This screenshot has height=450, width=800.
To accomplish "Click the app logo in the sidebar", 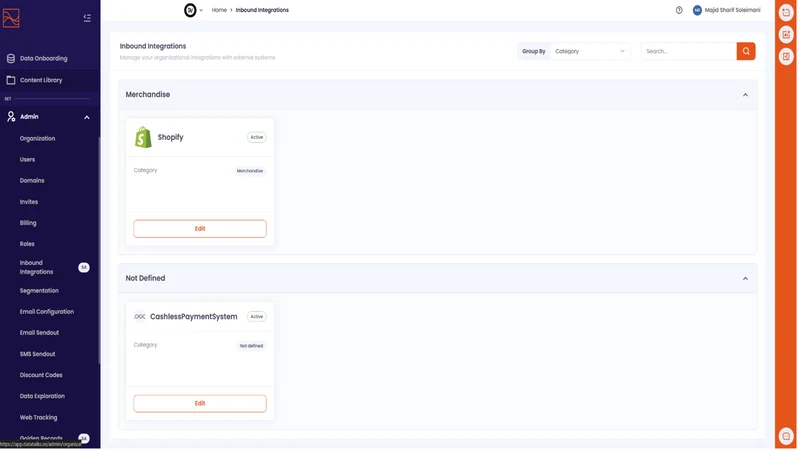I will (x=11, y=18).
